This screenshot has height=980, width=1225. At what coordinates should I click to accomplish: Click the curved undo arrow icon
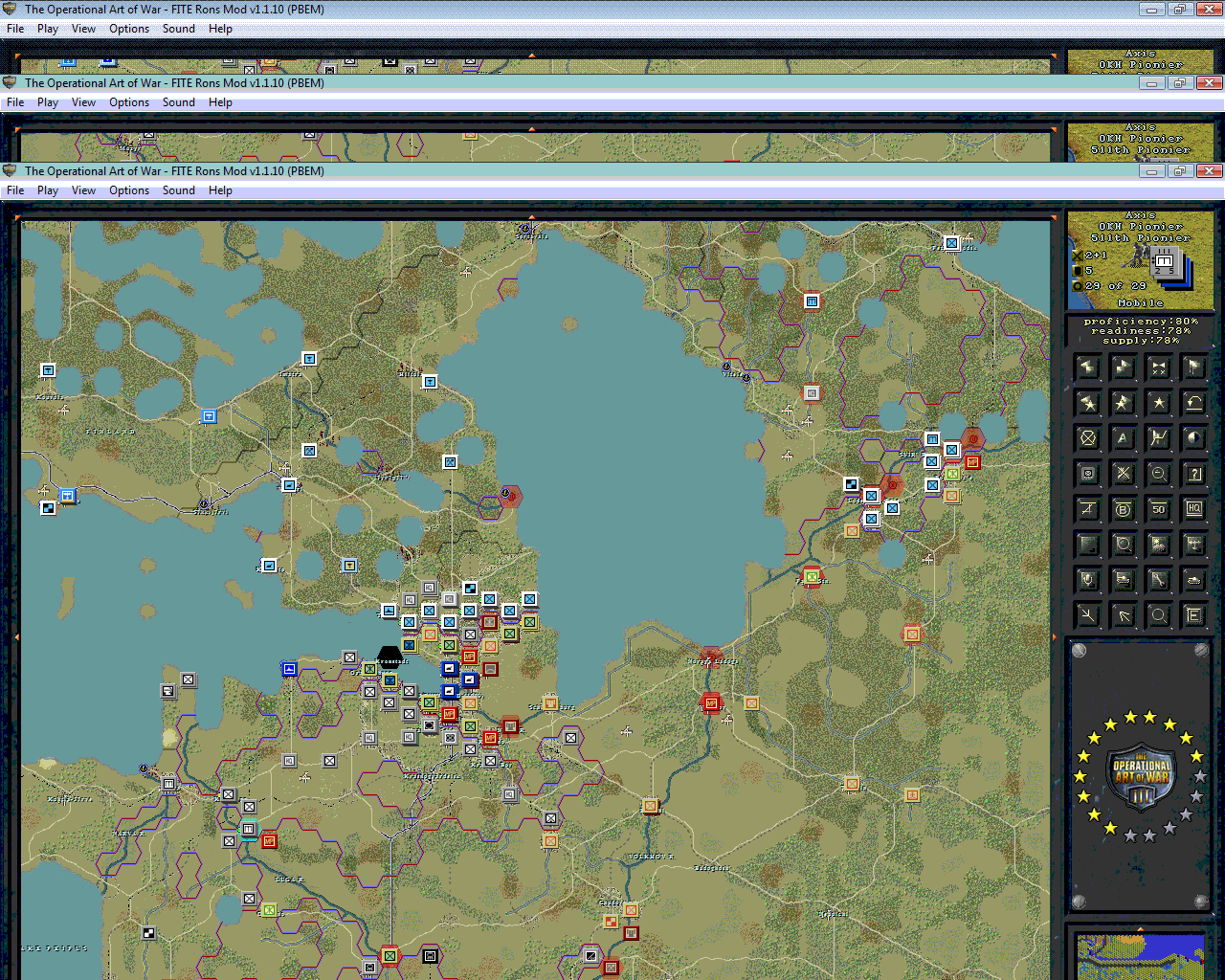(x=1193, y=403)
